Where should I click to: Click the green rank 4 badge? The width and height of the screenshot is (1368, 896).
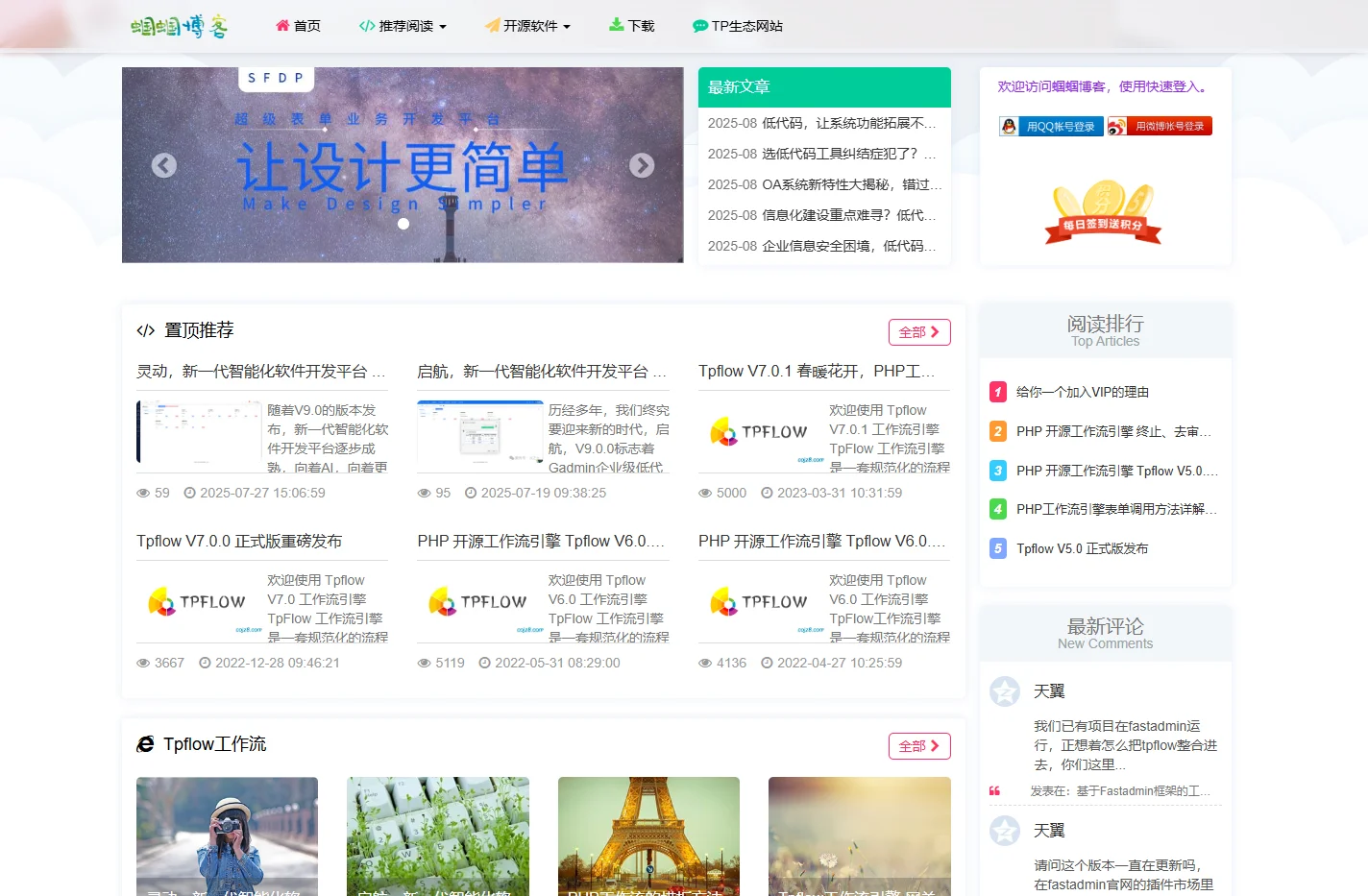click(998, 509)
